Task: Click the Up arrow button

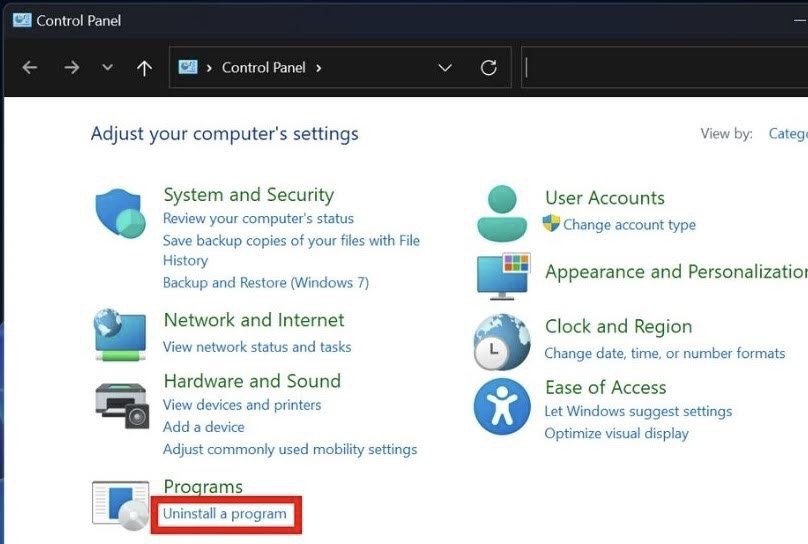Action: [144, 68]
